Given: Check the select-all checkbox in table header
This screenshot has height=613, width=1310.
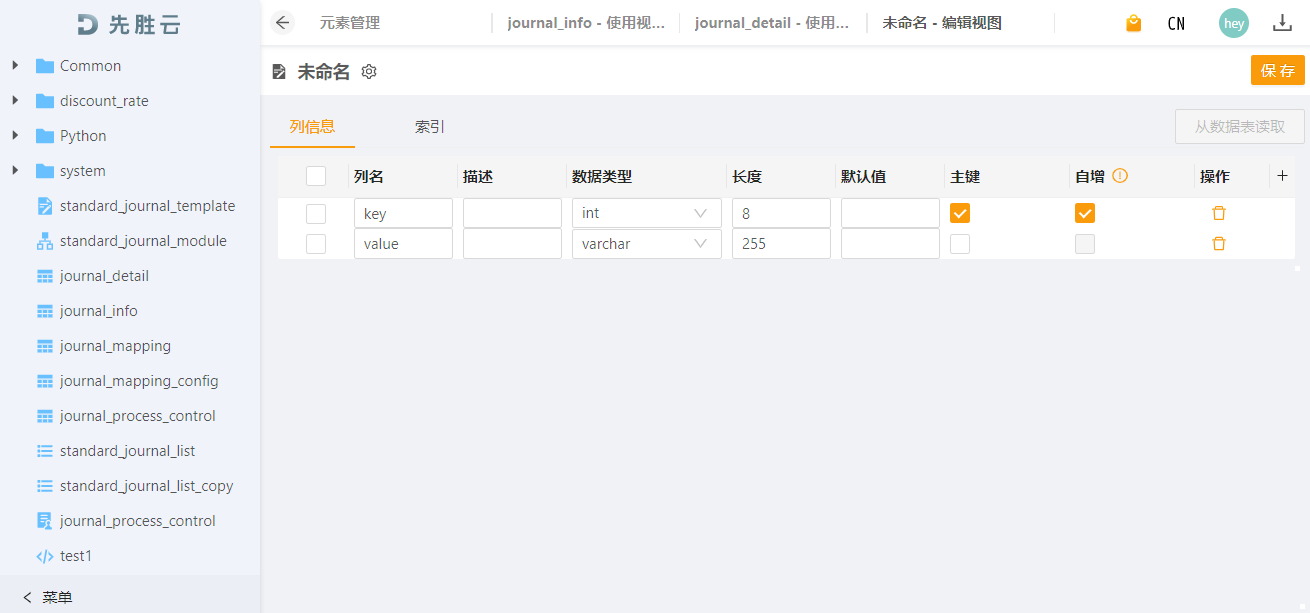Looking at the screenshot, I should (x=316, y=176).
